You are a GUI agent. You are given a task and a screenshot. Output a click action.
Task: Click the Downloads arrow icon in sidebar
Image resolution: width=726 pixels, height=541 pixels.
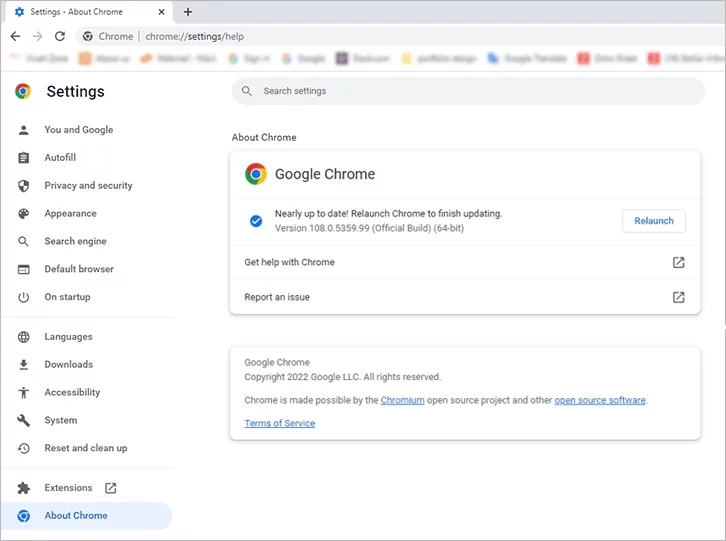(24, 365)
